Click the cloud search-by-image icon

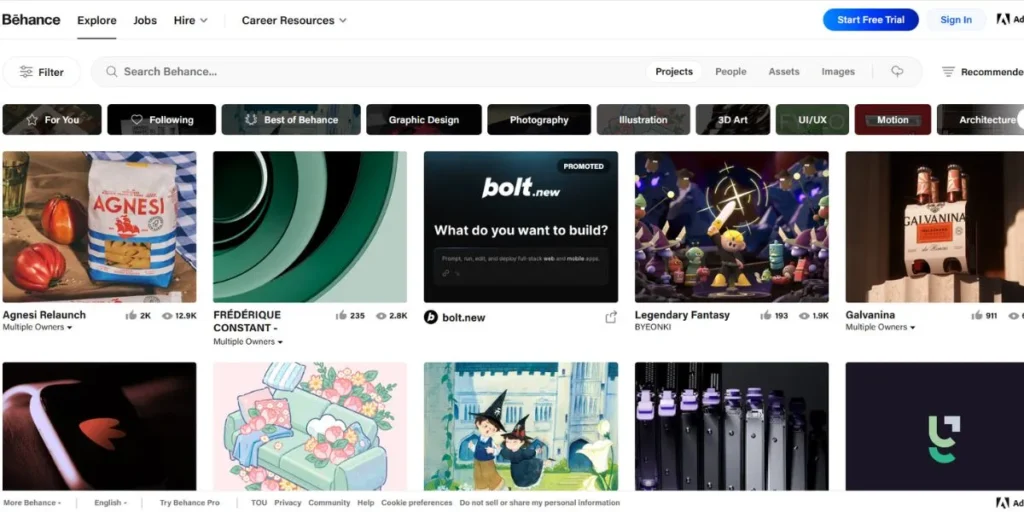897,71
